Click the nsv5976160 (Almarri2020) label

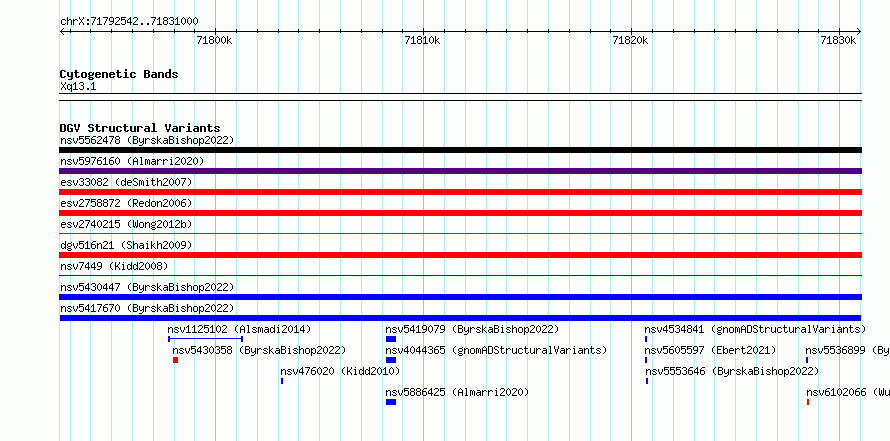(132, 161)
